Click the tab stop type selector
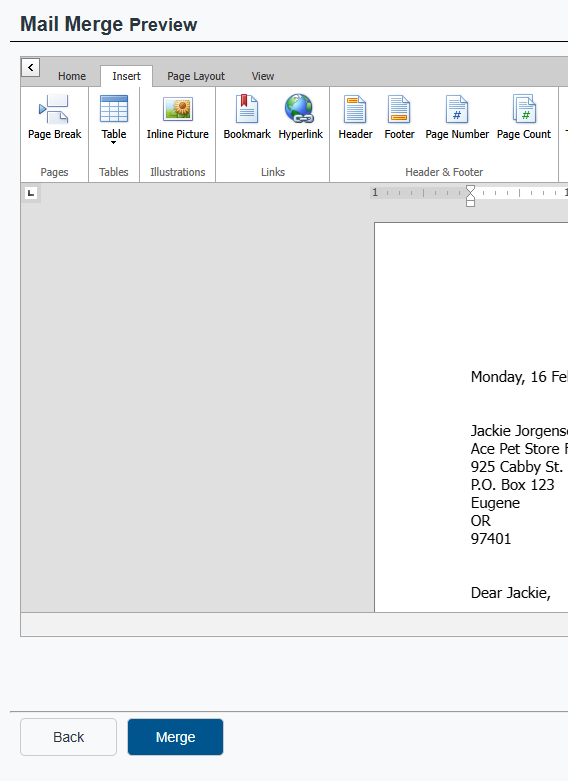Image resolution: width=568 pixels, height=781 pixels. pyautogui.click(x=31, y=193)
